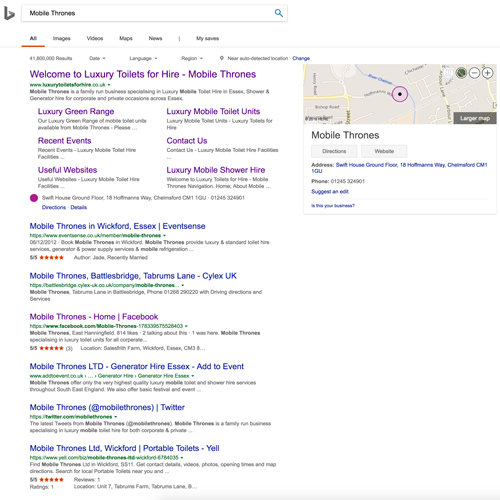Zoom in the map with plus icon
Viewport: 500px width, 500px height.
488,73
